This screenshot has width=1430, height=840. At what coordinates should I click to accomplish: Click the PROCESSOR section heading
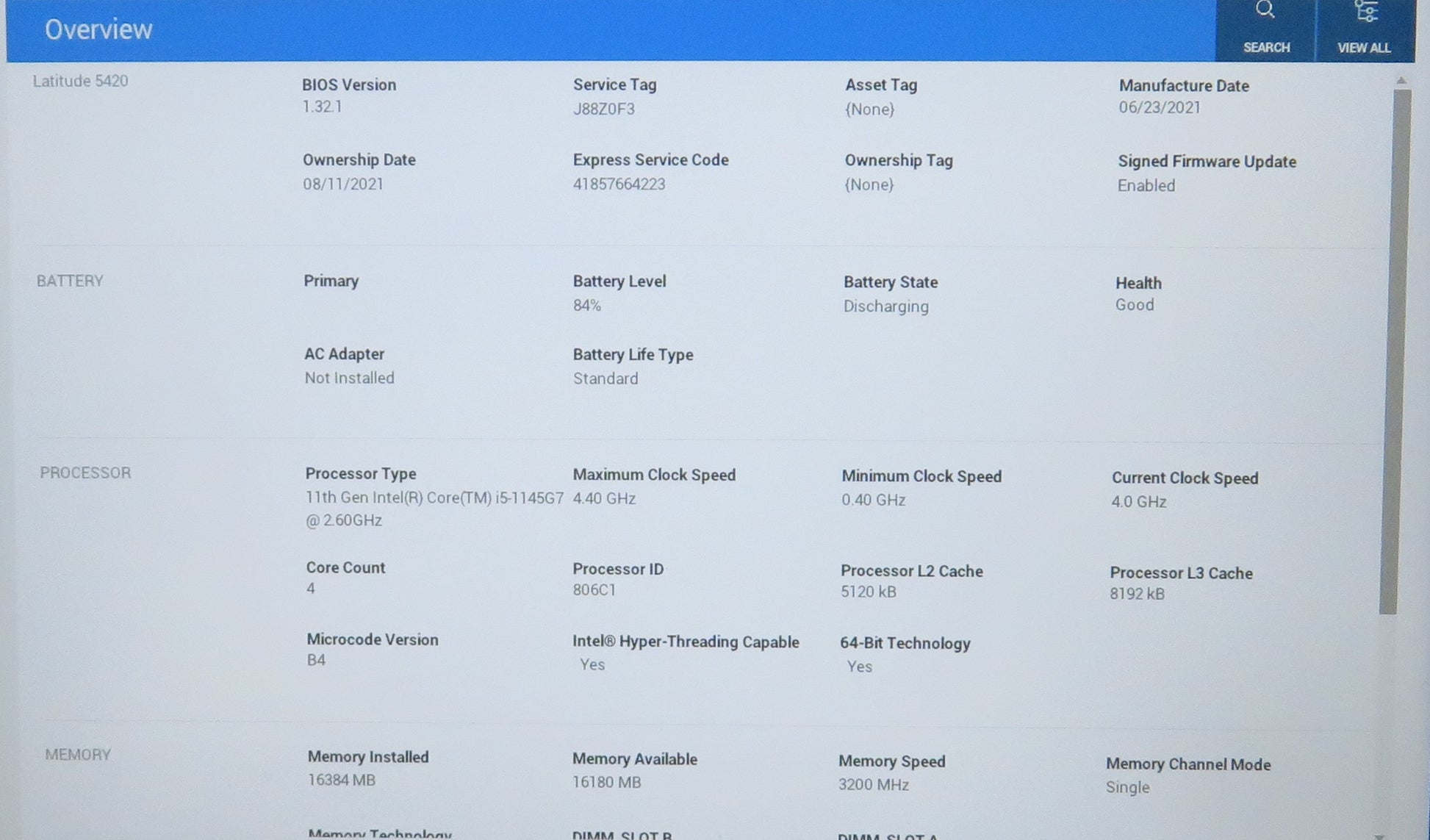click(x=85, y=473)
